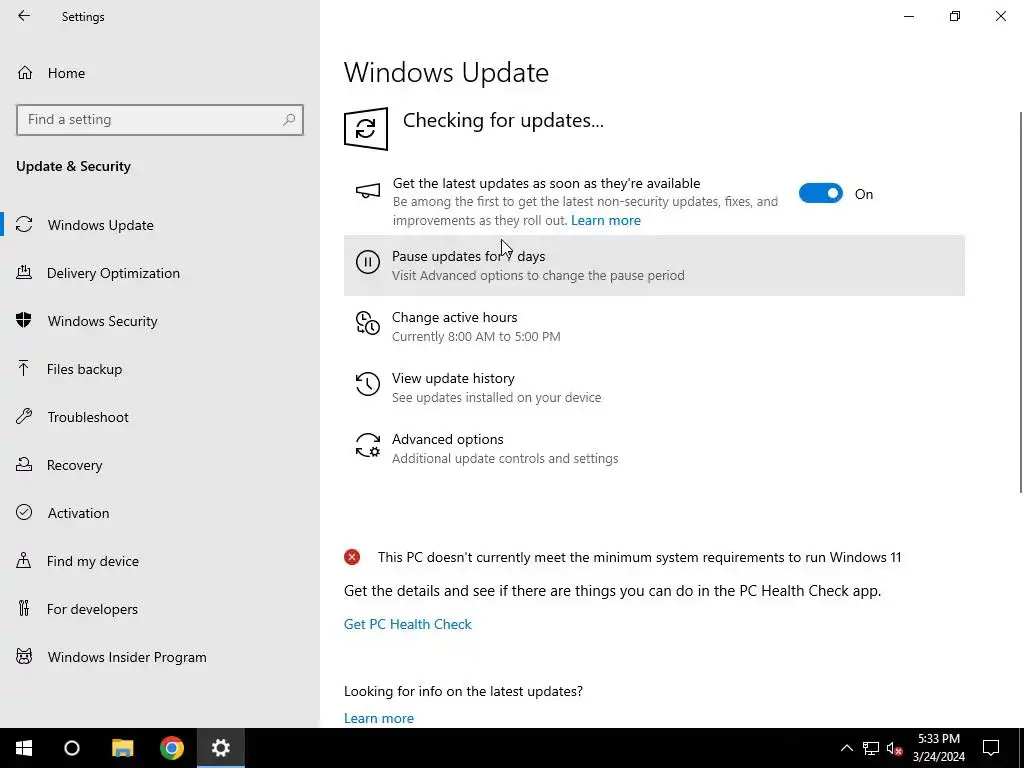Click the red error X icon
Image resolution: width=1024 pixels, height=768 pixels.
tap(352, 557)
